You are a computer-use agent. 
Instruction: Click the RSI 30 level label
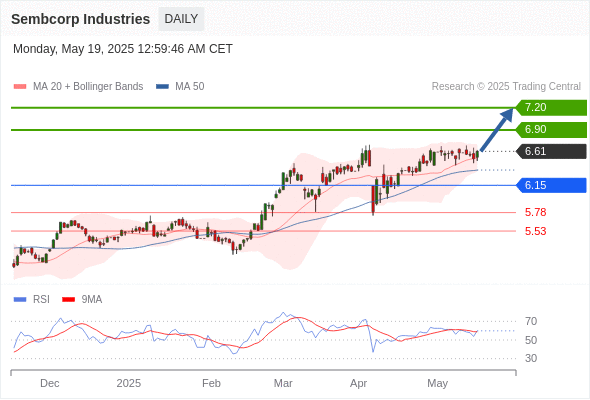pos(531,359)
